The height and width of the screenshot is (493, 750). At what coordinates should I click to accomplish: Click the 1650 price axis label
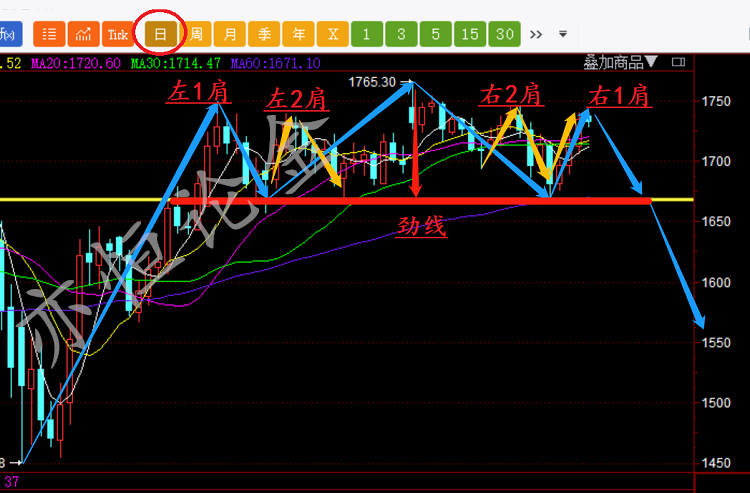point(716,222)
